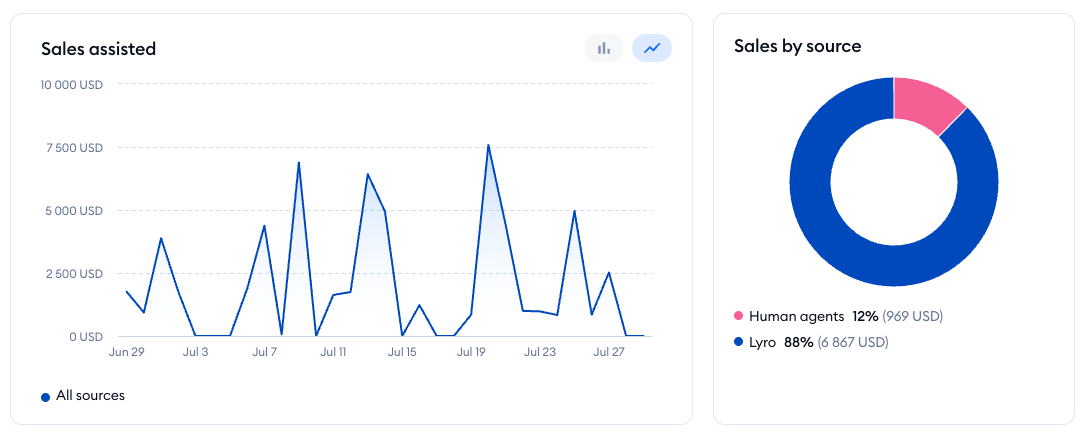Click the Jul 15 date label
The height and width of the screenshot is (436, 1088).
[x=402, y=353]
